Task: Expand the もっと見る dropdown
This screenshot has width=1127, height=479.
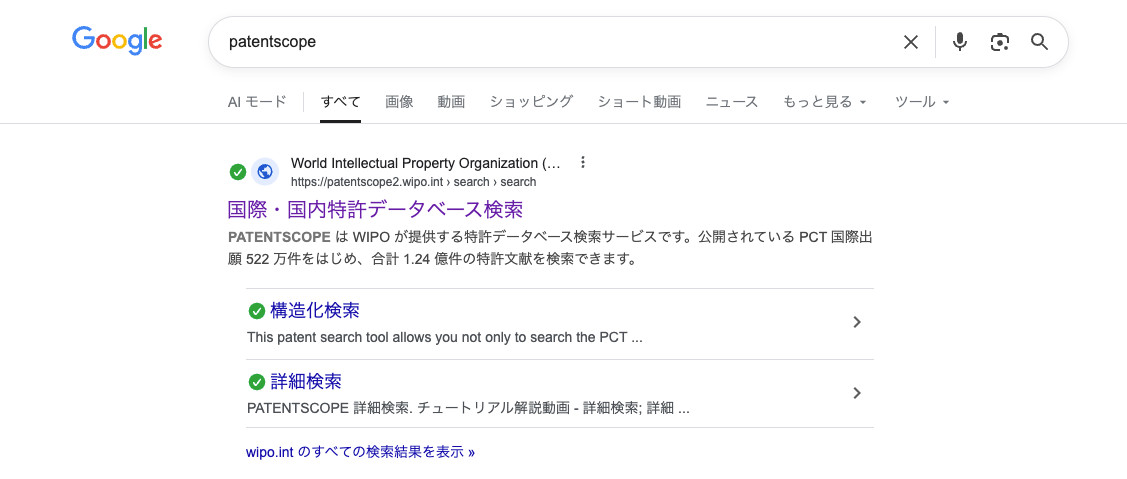Action: pyautogui.click(x=825, y=102)
